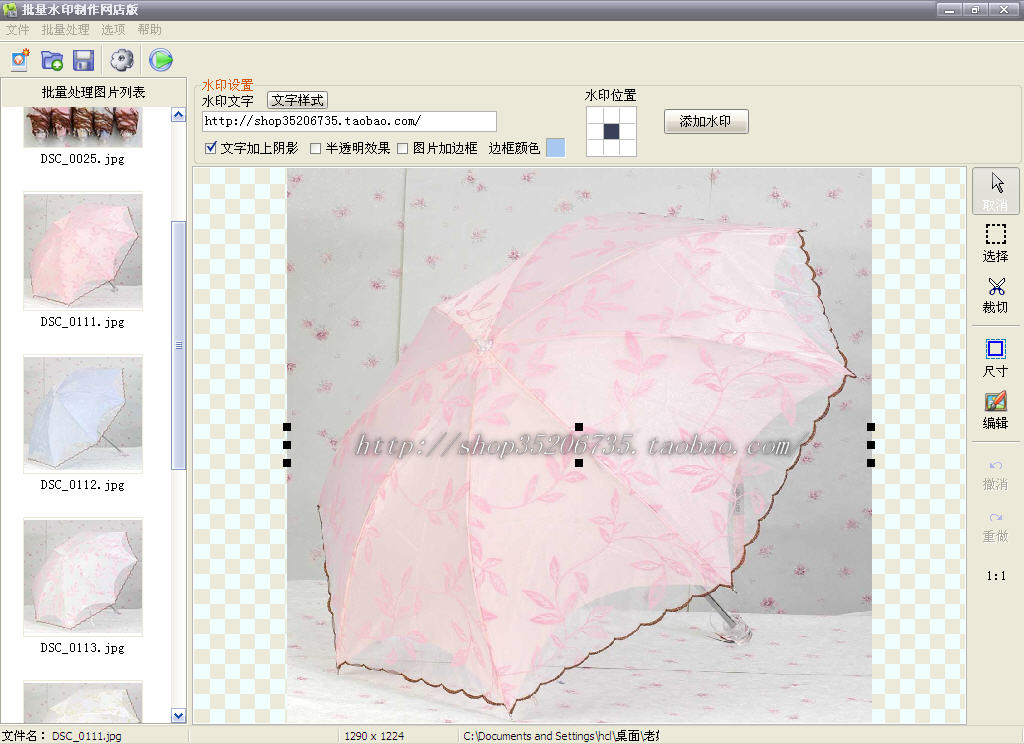This screenshot has height=744, width=1024.
Task: Click the 文件名 DSC_0111.jpg status entry
Action: [x=62, y=736]
